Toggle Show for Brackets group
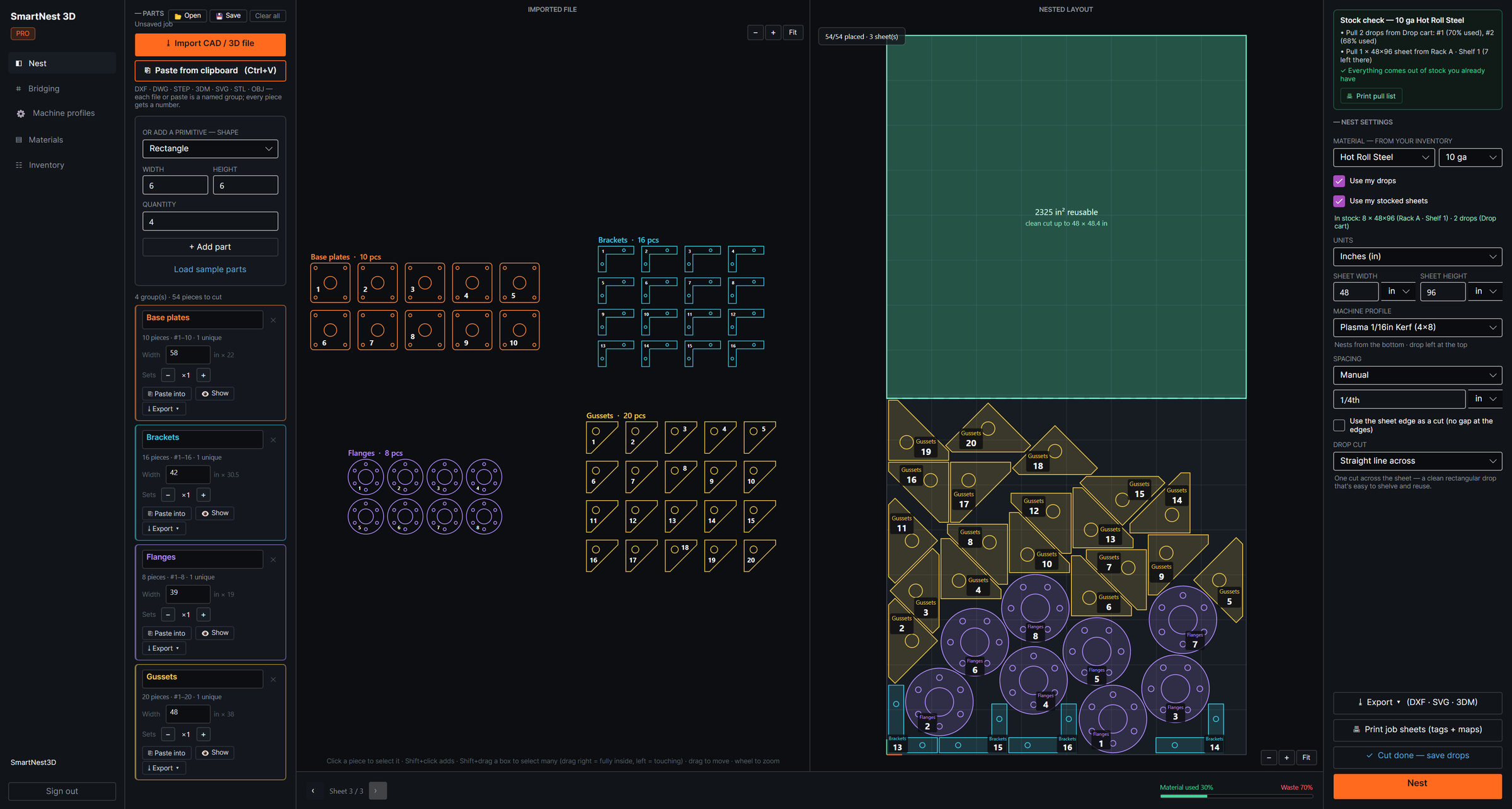Image resolution: width=1512 pixels, height=809 pixels. pyautogui.click(x=215, y=514)
